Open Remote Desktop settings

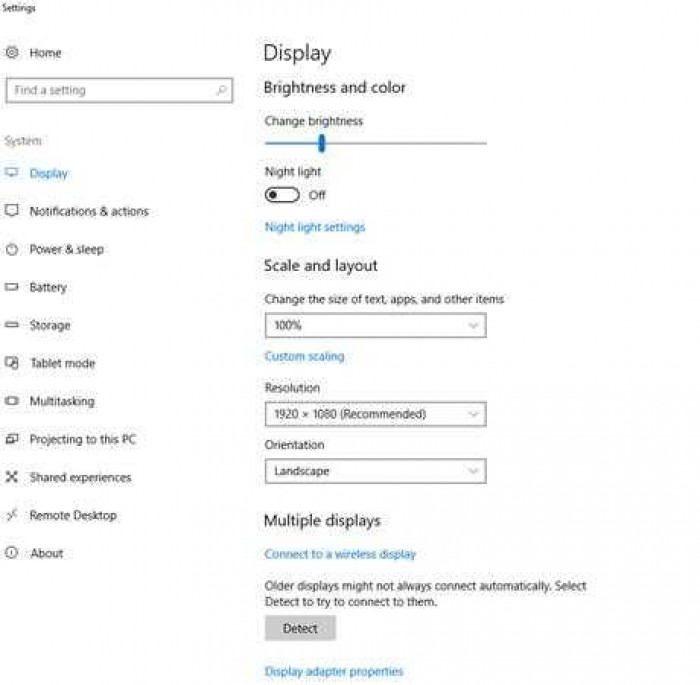(73, 515)
